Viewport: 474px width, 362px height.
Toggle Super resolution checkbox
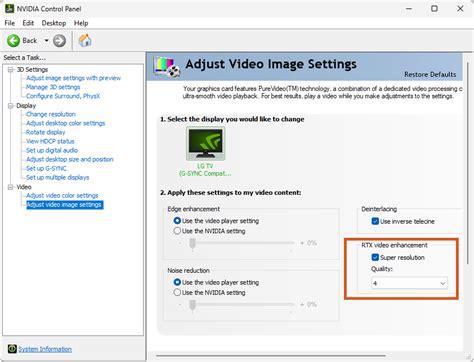click(x=375, y=257)
